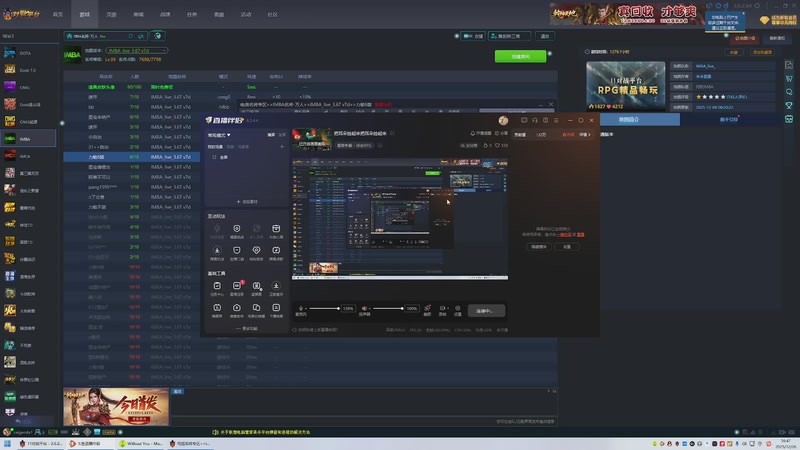The height and width of the screenshot is (450, 800).
Task: Click the 人数 column header in the room list
Action: (x=134, y=77)
